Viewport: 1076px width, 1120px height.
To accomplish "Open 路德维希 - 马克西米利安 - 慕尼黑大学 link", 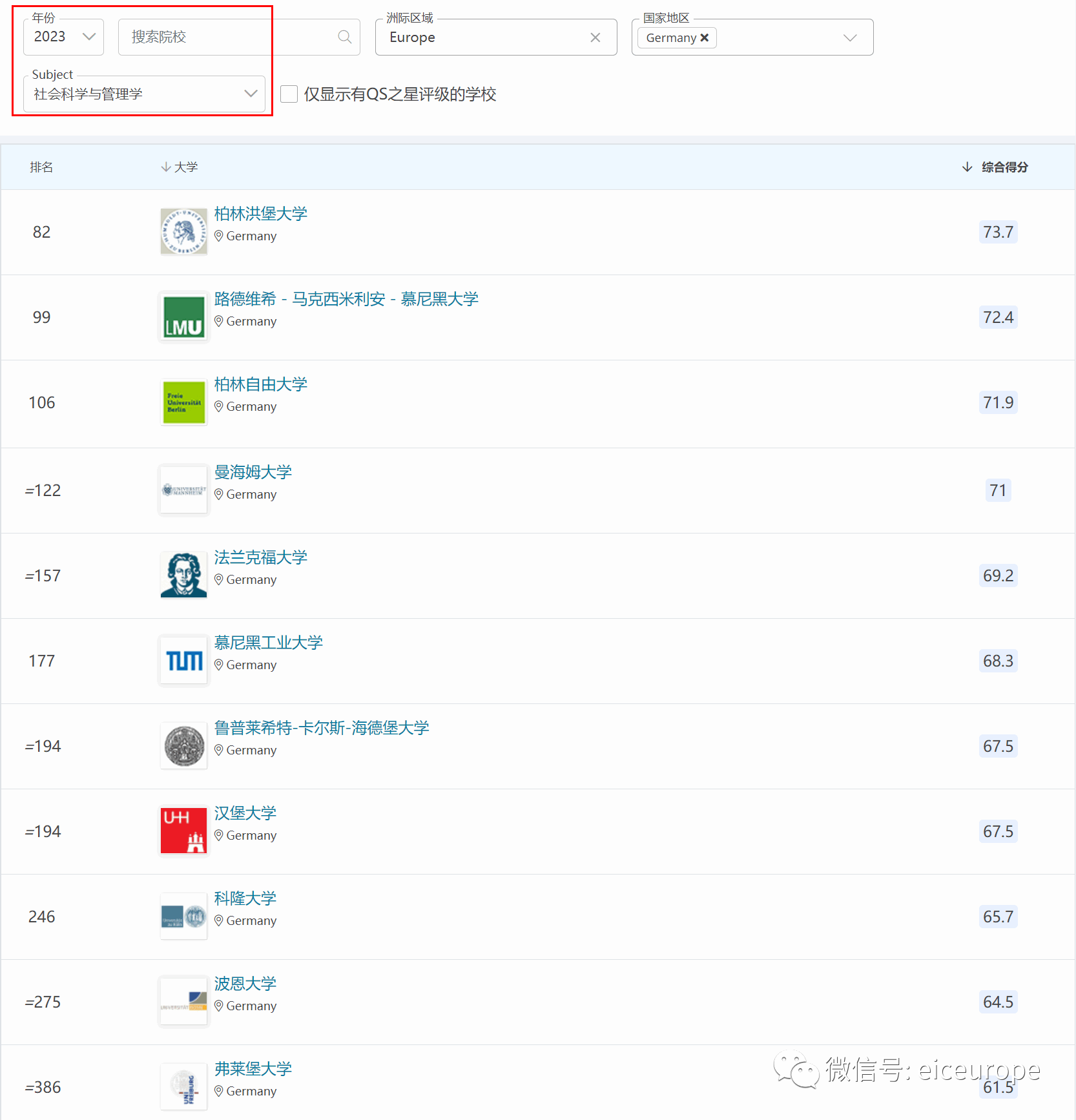I will [x=346, y=299].
